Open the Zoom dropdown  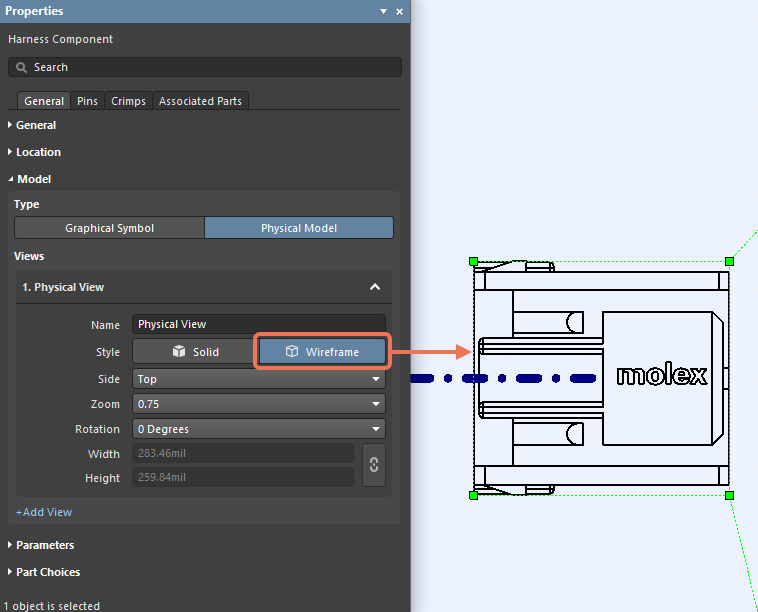click(x=259, y=404)
